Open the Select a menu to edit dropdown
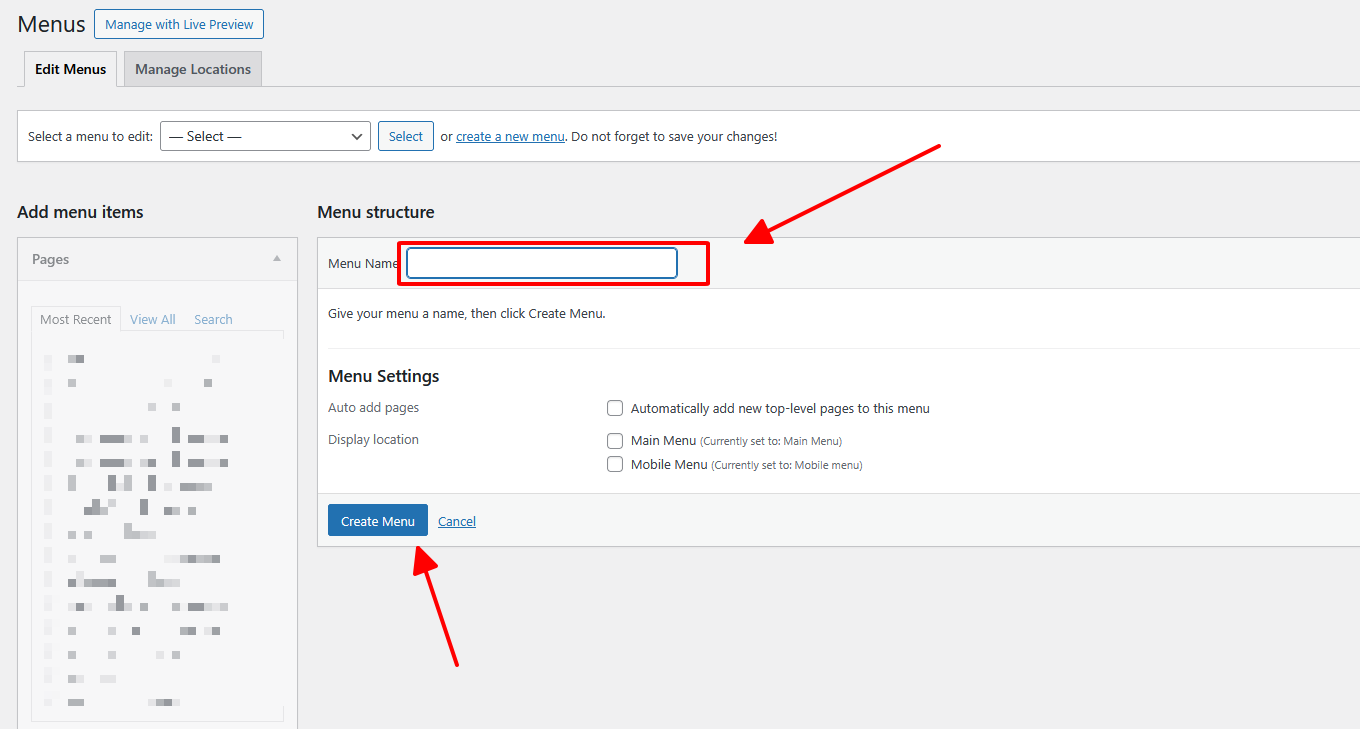 pos(265,136)
